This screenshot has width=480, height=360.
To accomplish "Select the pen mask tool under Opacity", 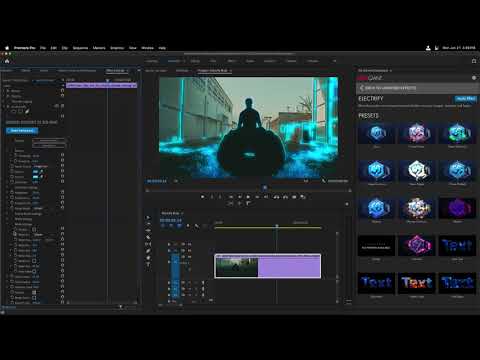I will tap(27, 111).
